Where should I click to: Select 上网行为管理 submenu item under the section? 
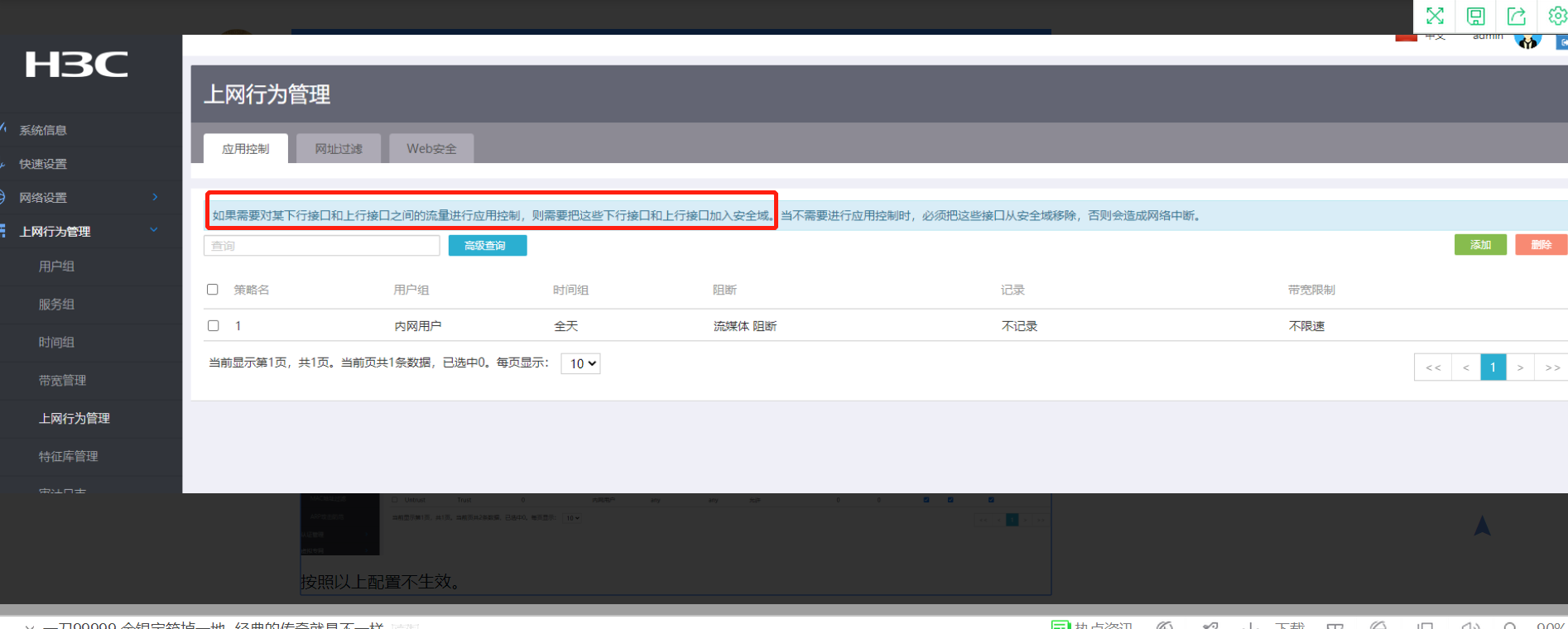click(x=75, y=419)
